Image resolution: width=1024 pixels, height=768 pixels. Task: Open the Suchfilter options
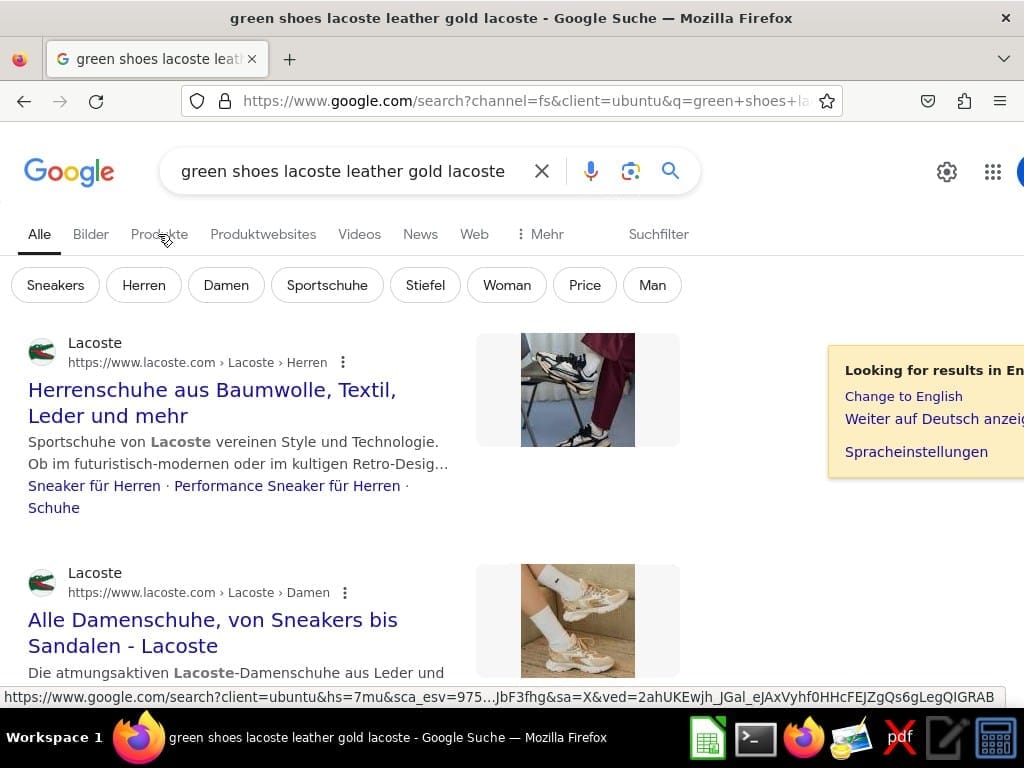(x=658, y=234)
